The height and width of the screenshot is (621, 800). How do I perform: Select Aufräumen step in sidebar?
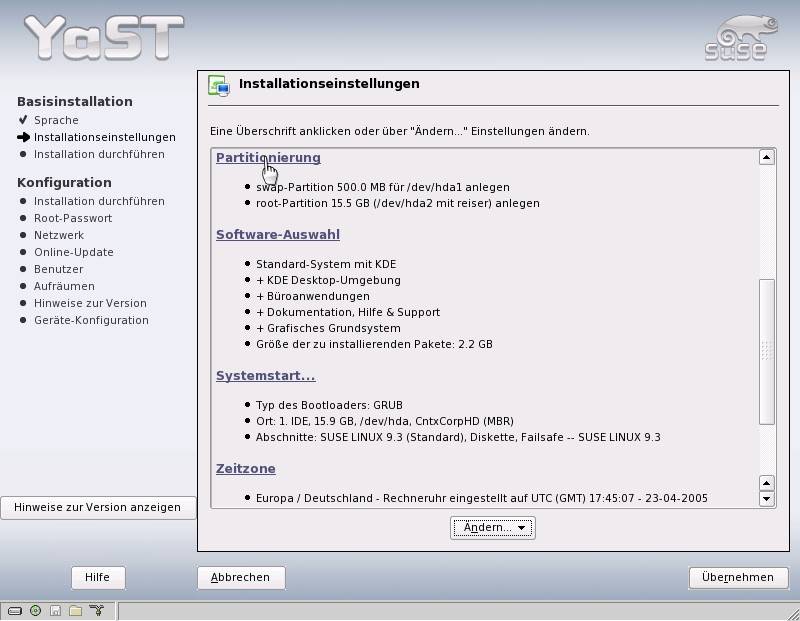tap(64, 286)
